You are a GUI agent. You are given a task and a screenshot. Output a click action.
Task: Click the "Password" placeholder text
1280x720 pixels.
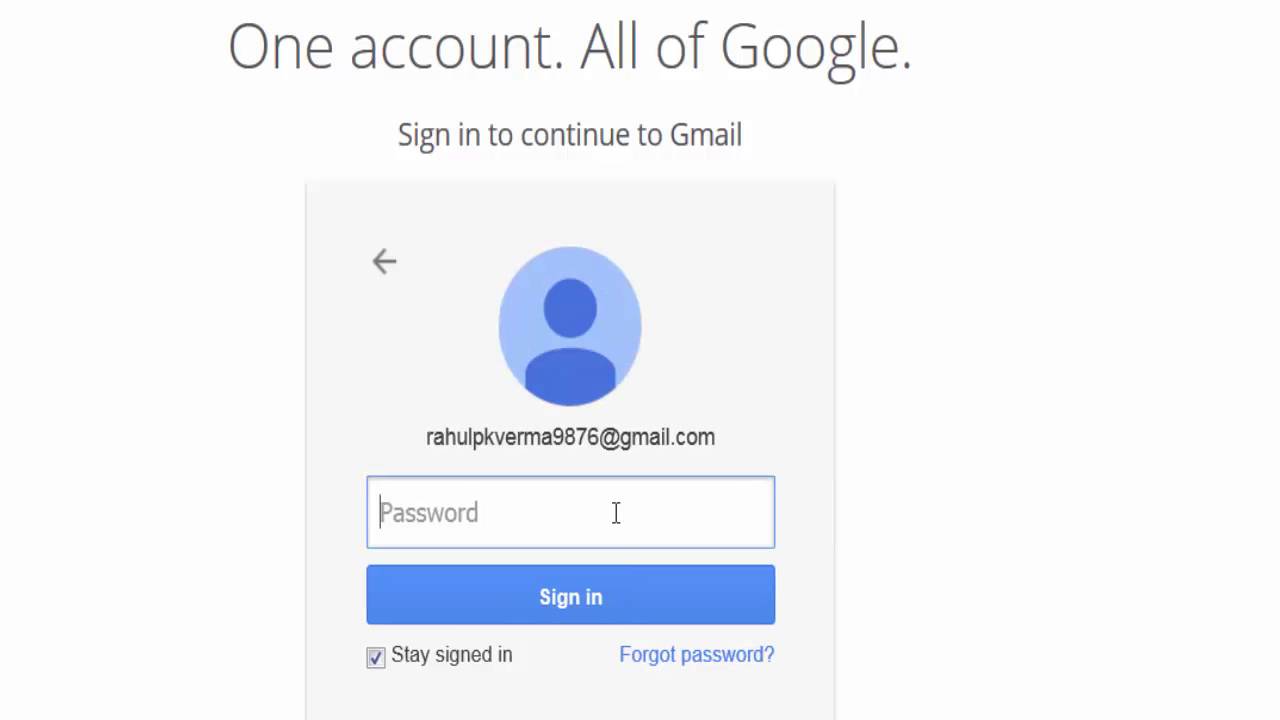point(429,513)
